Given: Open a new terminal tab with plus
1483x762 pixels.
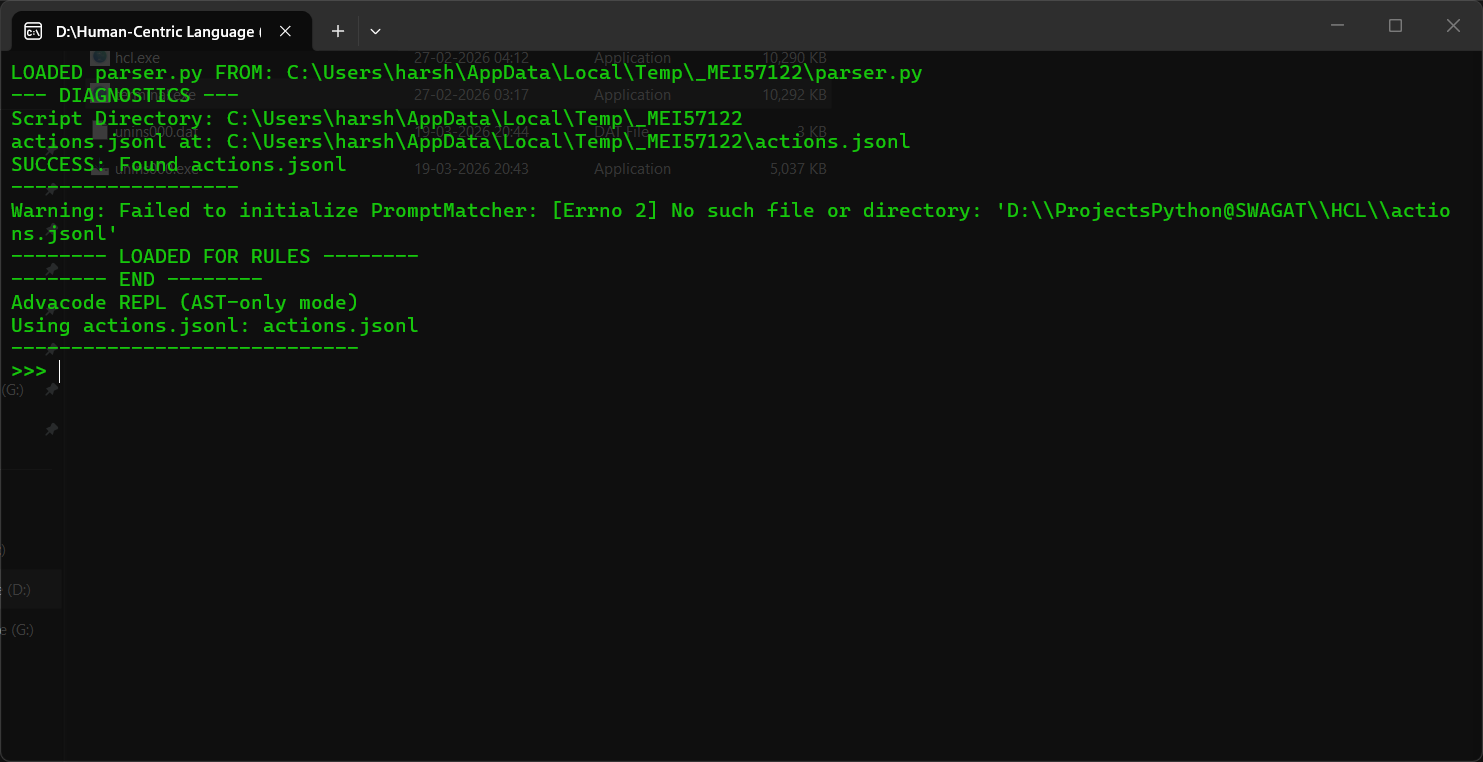Looking at the screenshot, I should 338,31.
